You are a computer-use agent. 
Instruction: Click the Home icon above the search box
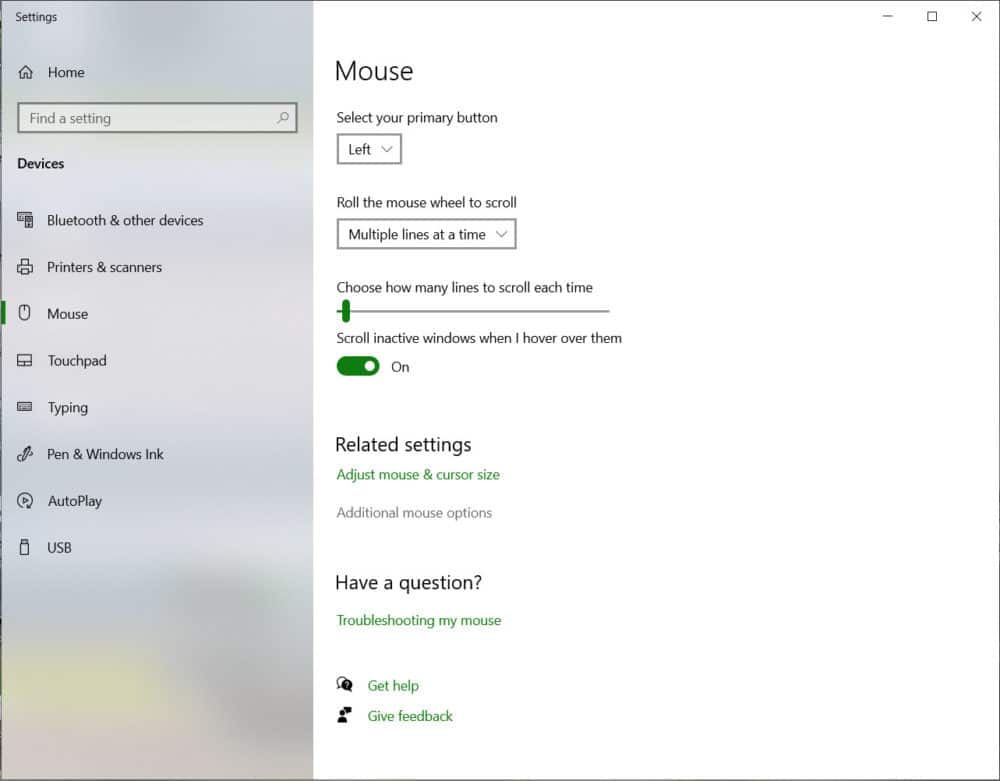coord(25,71)
